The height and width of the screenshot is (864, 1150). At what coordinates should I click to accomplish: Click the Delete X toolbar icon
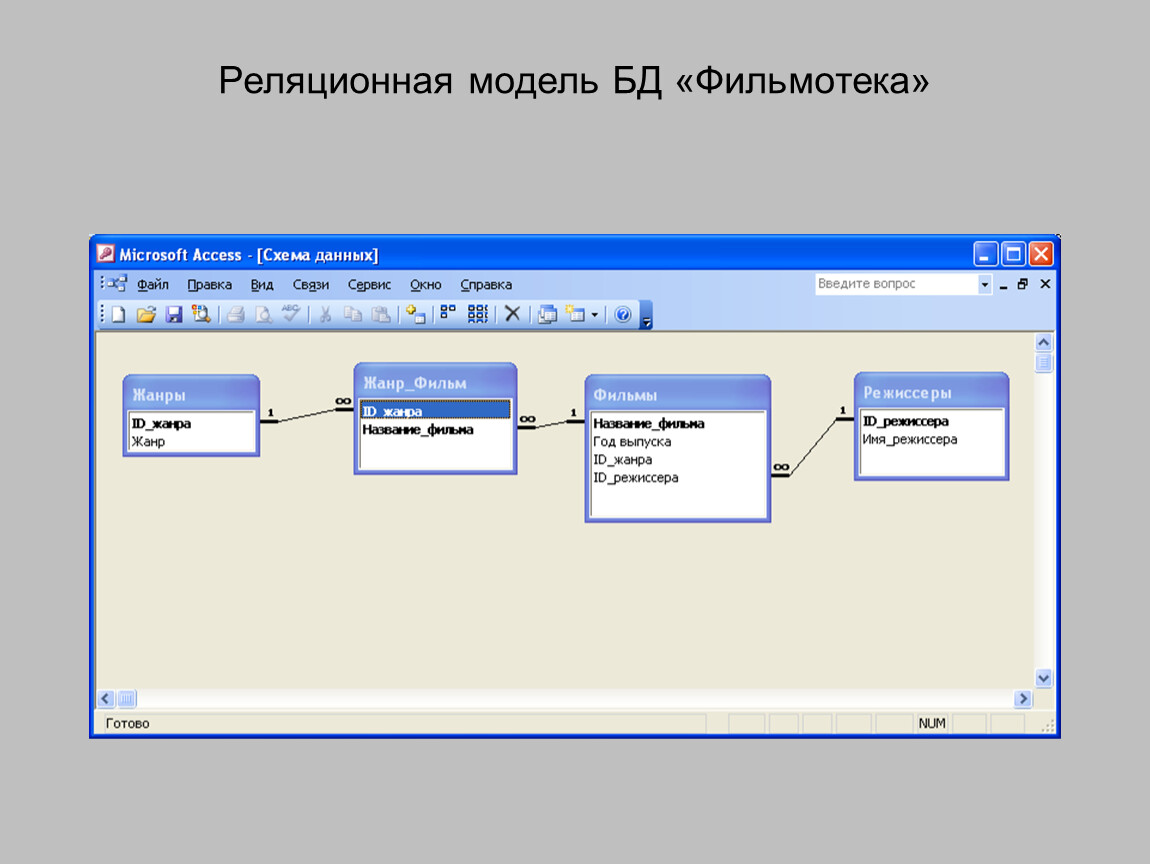[512, 314]
